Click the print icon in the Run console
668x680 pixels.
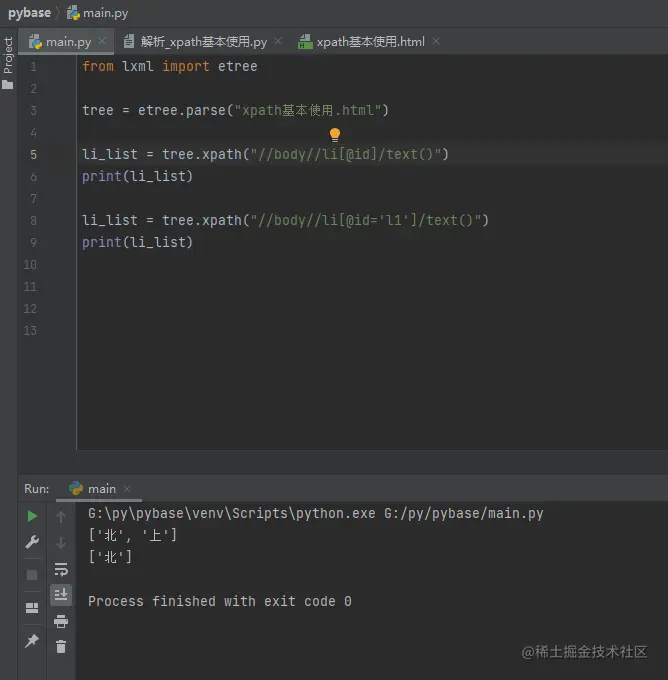pos(61,621)
